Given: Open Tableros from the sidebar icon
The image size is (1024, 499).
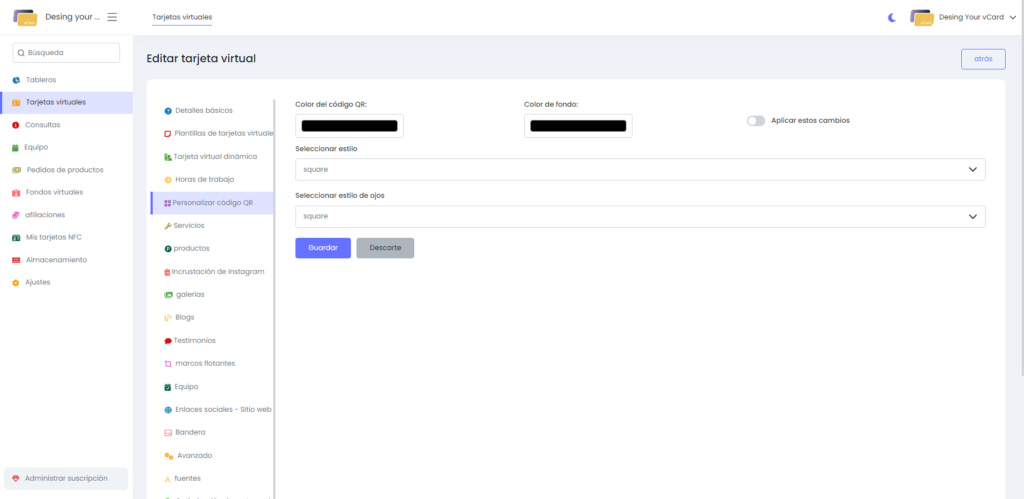Looking at the screenshot, I should click(16, 80).
